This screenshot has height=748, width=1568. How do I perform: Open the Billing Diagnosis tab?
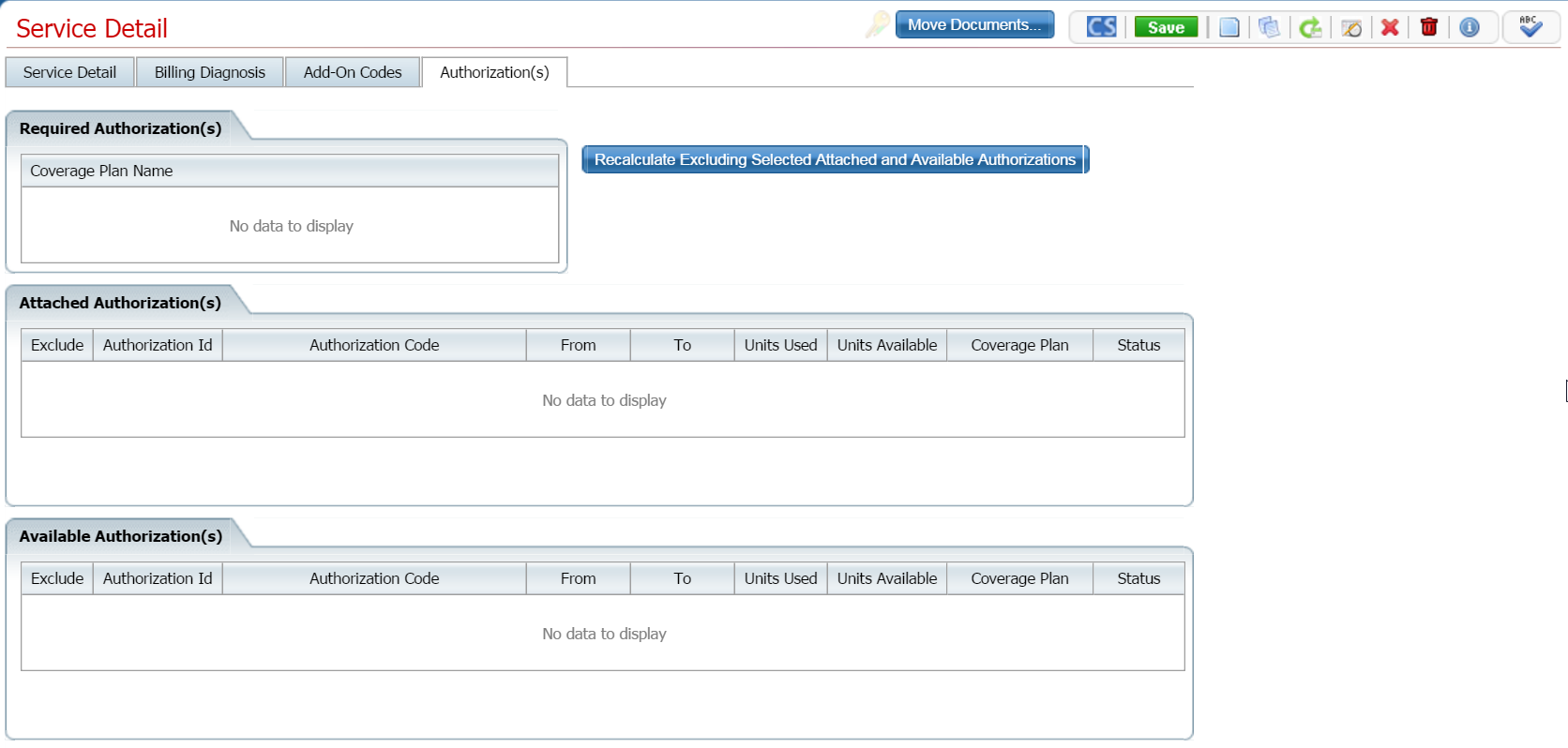pos(209,72)
